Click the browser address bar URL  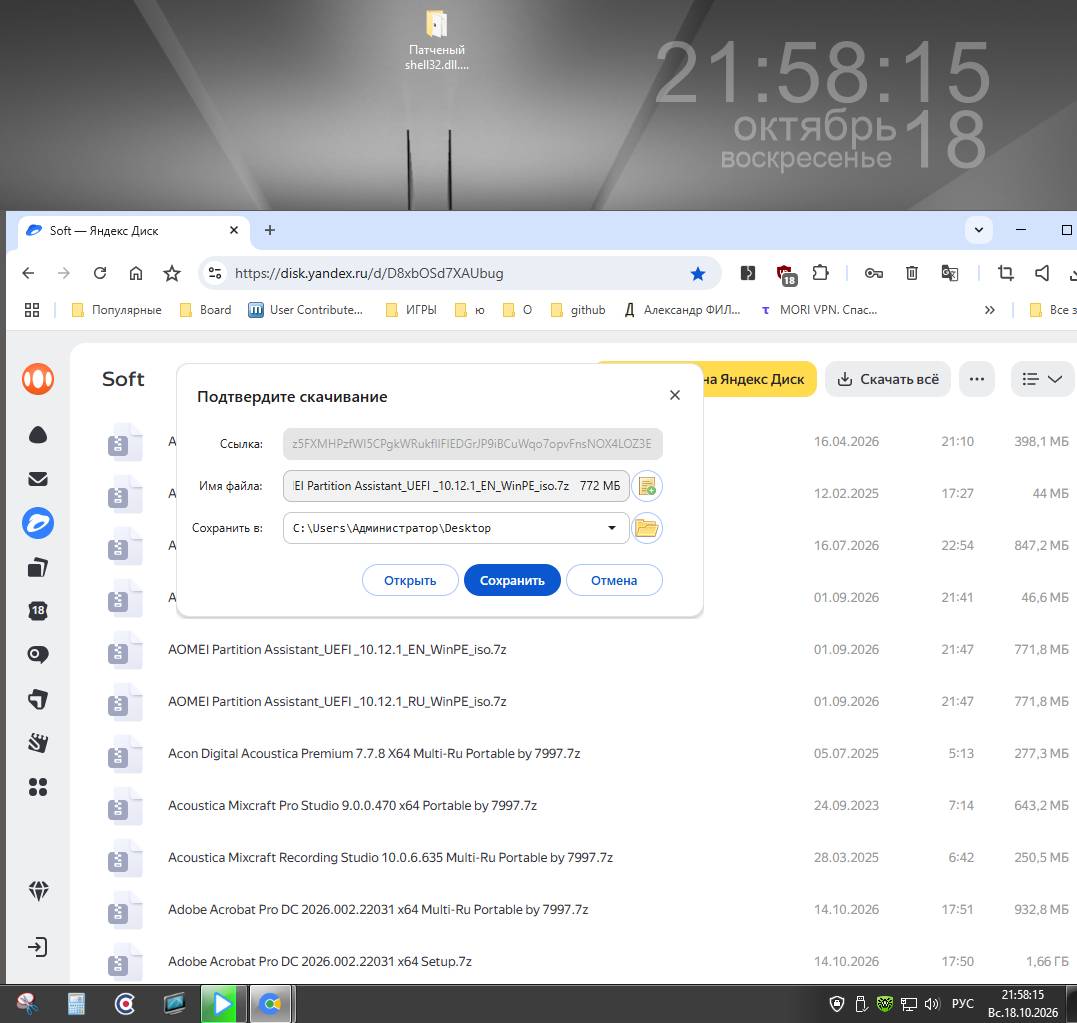point(369,273)
